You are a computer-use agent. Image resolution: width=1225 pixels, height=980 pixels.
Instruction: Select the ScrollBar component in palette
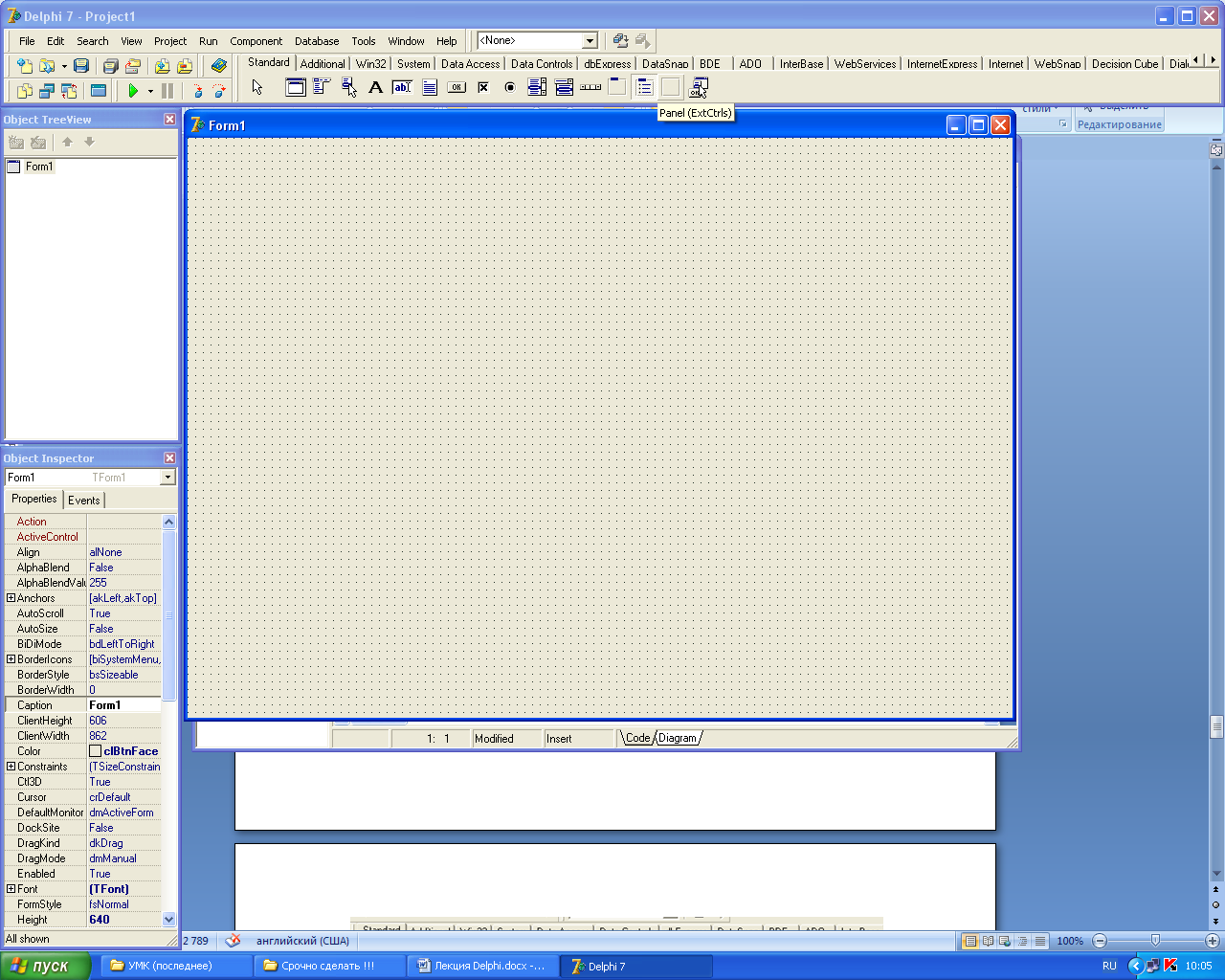pyautogui.click(x=590, y=87)
